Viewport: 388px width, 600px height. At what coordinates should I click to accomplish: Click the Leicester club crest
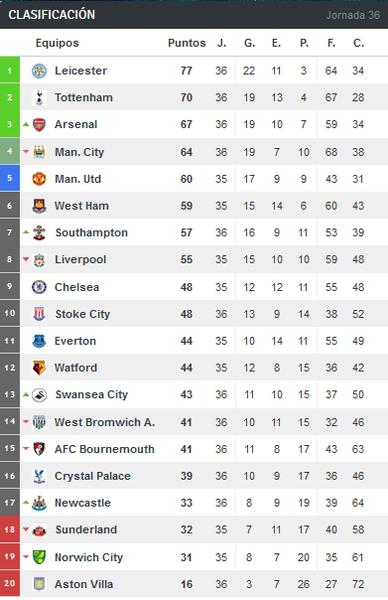pyautogui.click(x=39, y=71)
